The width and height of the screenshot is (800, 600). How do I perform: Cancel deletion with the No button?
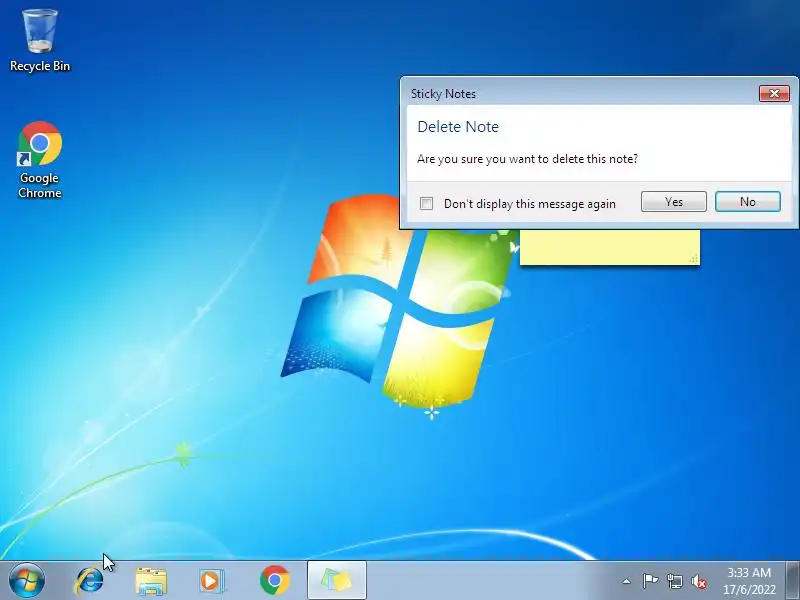click(x=748, y=202)
